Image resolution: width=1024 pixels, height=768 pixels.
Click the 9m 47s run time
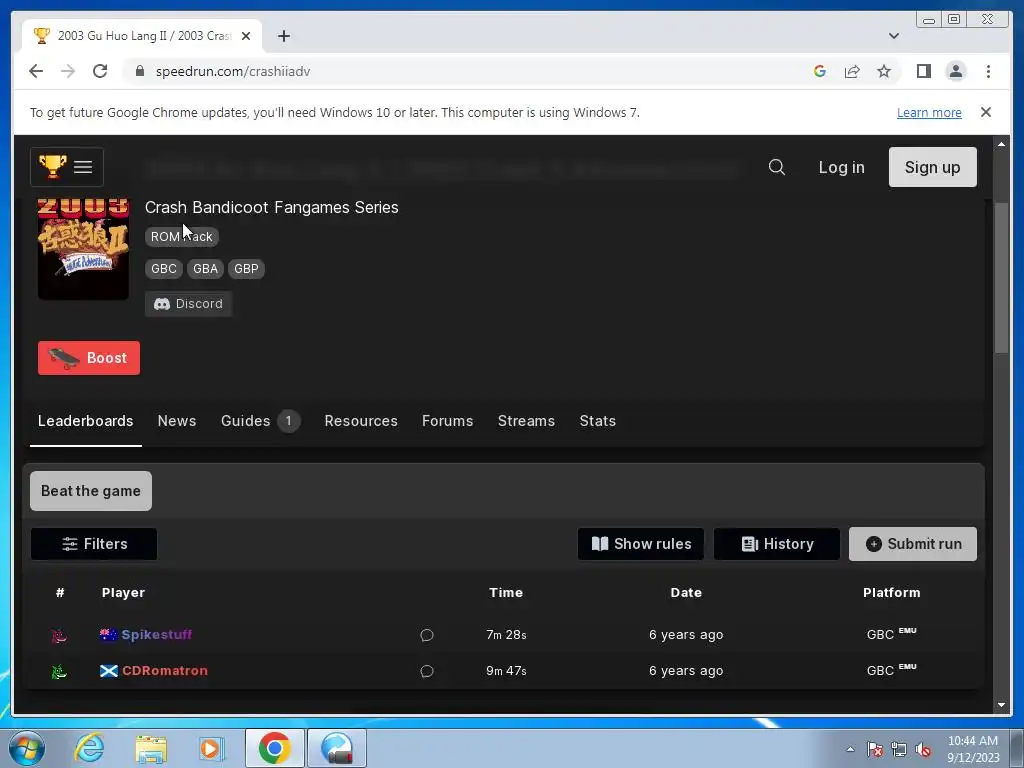pyautogui.click(x=506, y=671)
